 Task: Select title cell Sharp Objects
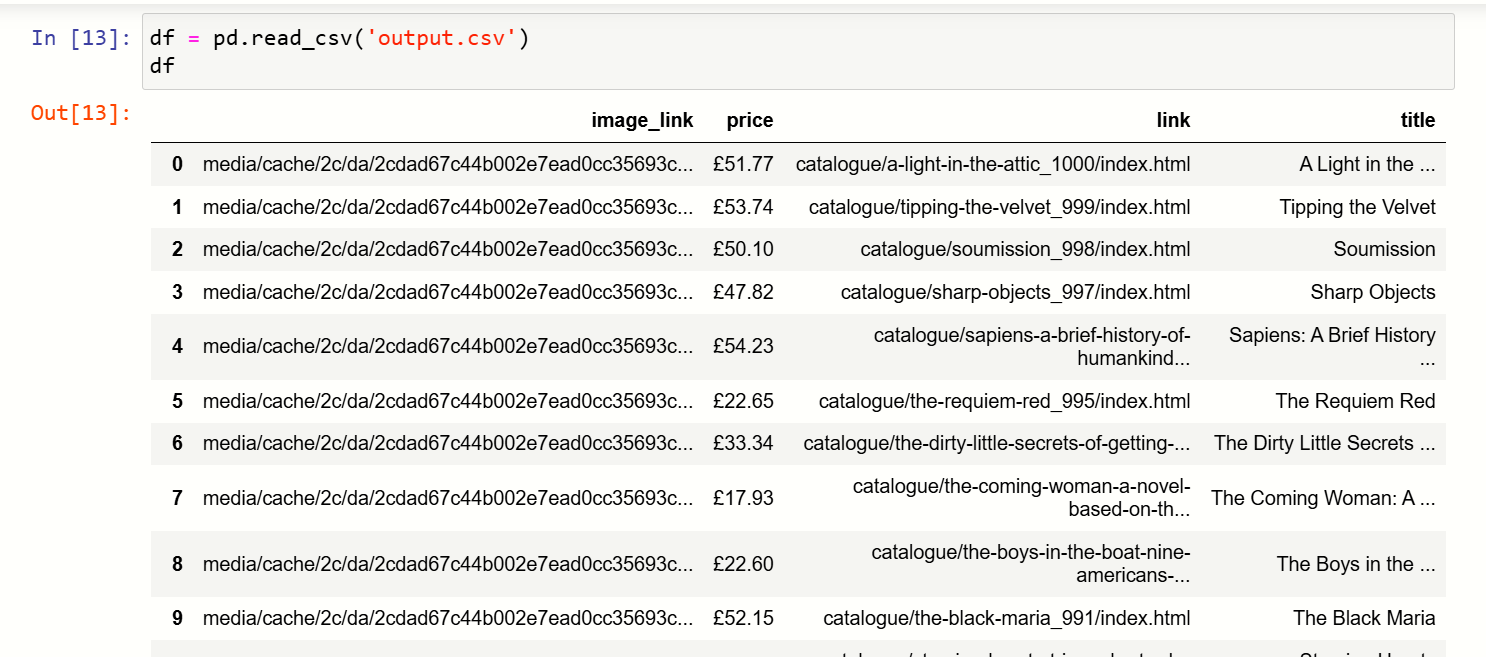[x=1373, y=292]
